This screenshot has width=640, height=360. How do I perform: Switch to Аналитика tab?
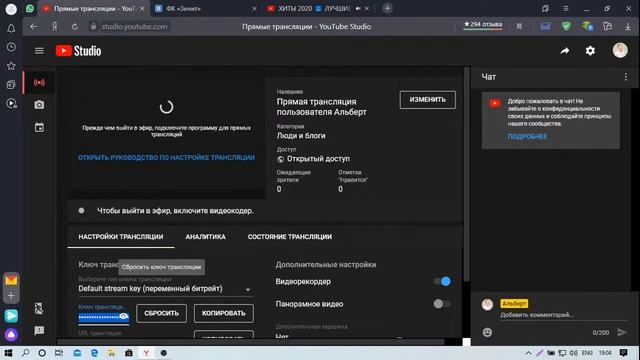click(x=205, y=237)
